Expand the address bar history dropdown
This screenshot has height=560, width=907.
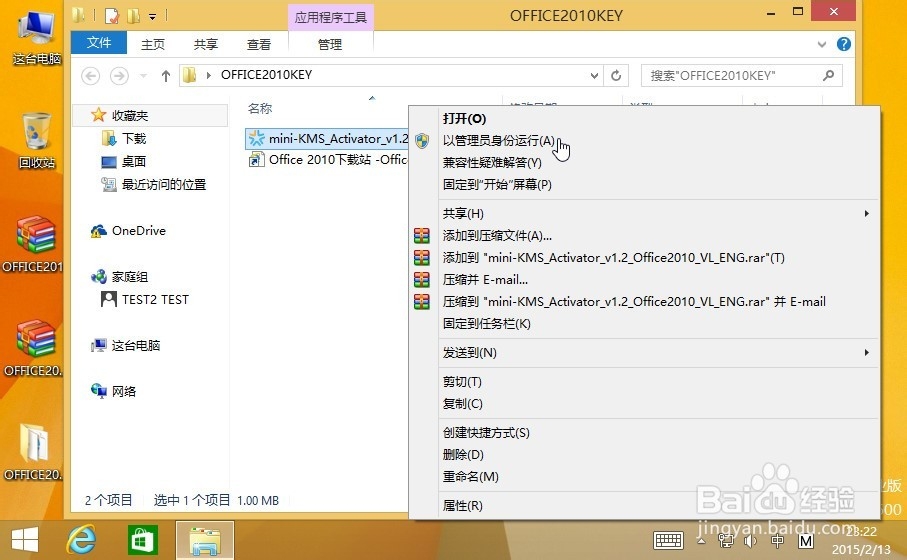[594, 75]
